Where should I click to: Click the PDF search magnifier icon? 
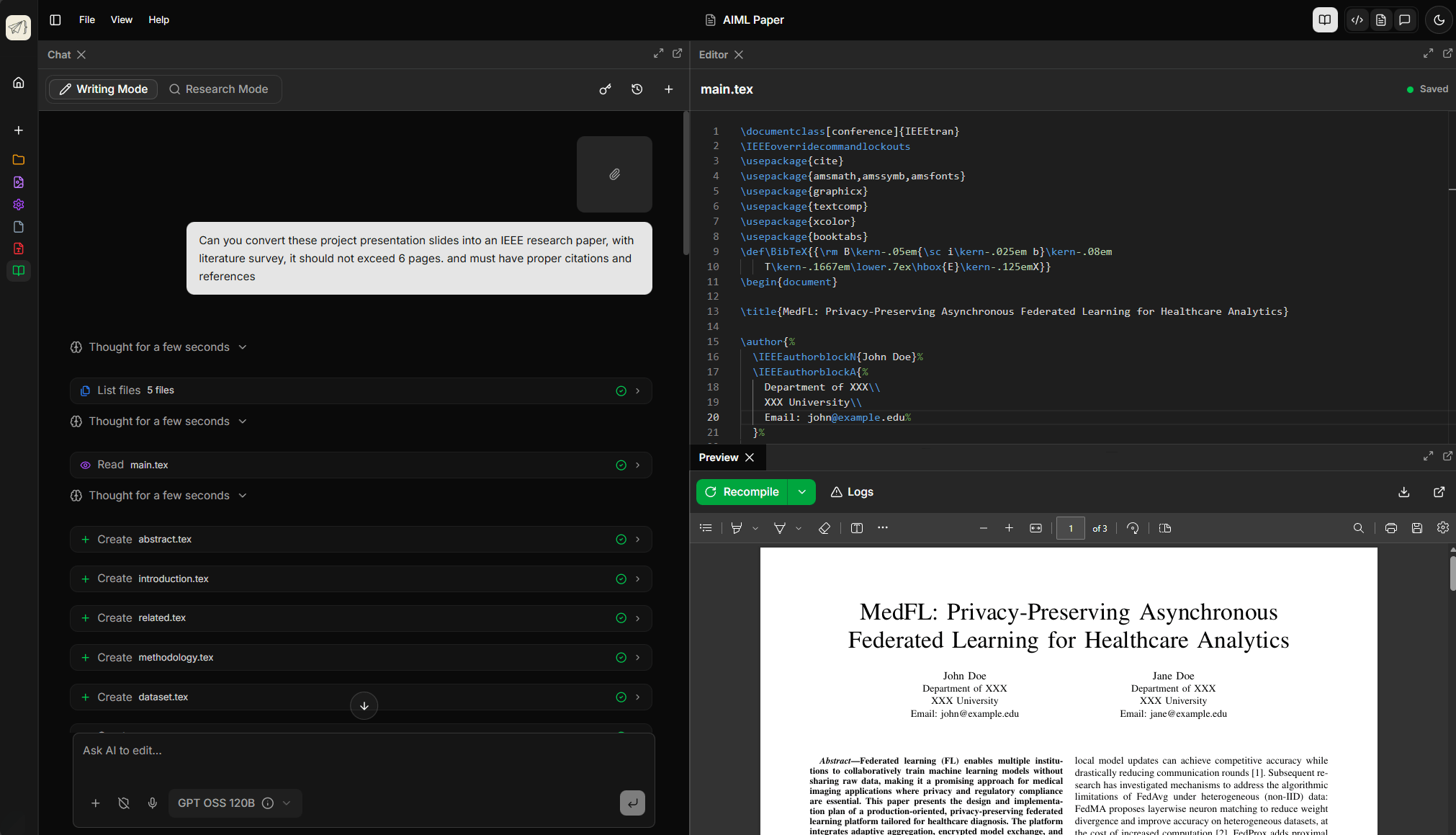[1358, 528]
